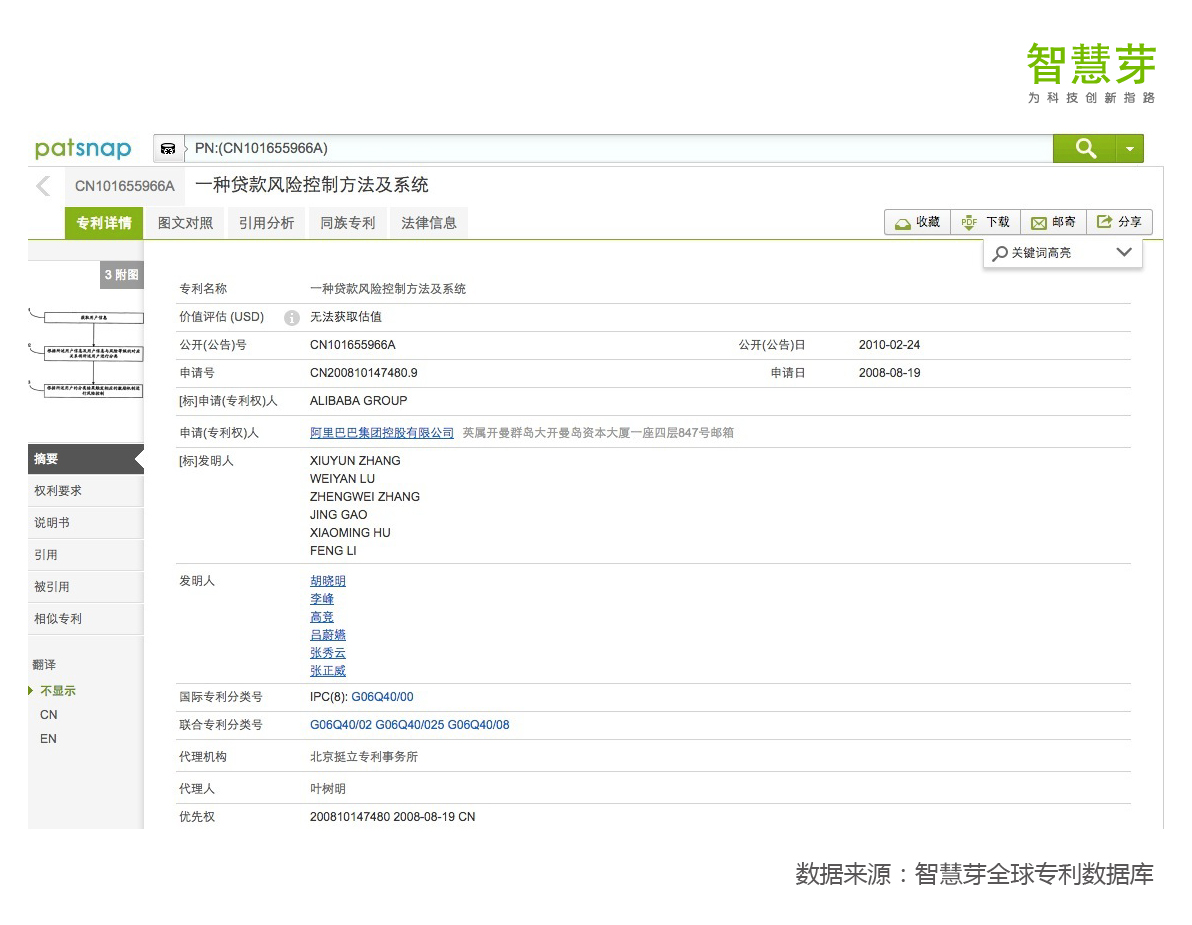
Task: Click application number CN200810147480.9
Action: tap(363, 373)
